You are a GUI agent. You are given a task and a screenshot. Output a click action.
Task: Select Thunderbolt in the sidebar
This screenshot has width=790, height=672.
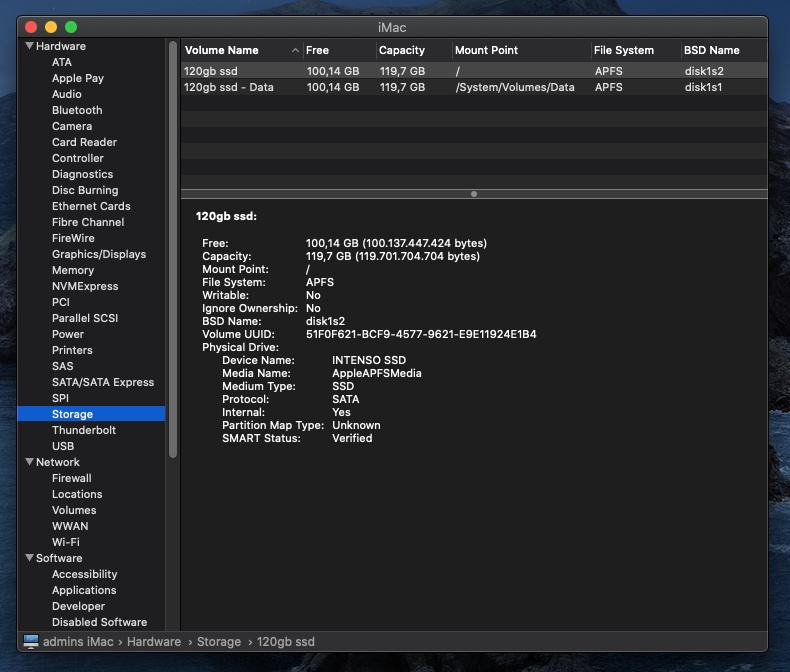(84, 430)
